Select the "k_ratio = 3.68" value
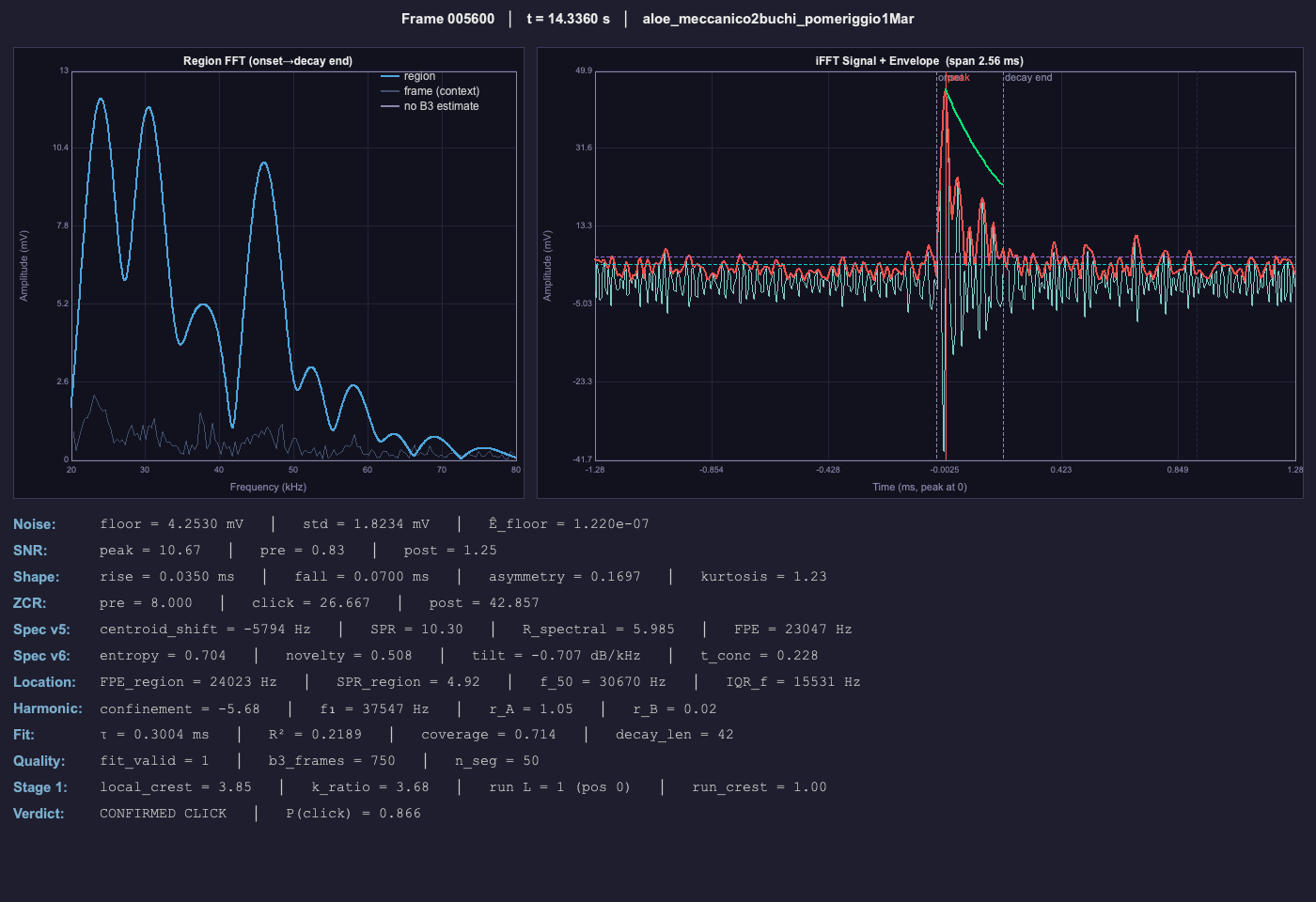Image resolution: width=1316 pixels, height=902 pixels. (x=370, y=787)
